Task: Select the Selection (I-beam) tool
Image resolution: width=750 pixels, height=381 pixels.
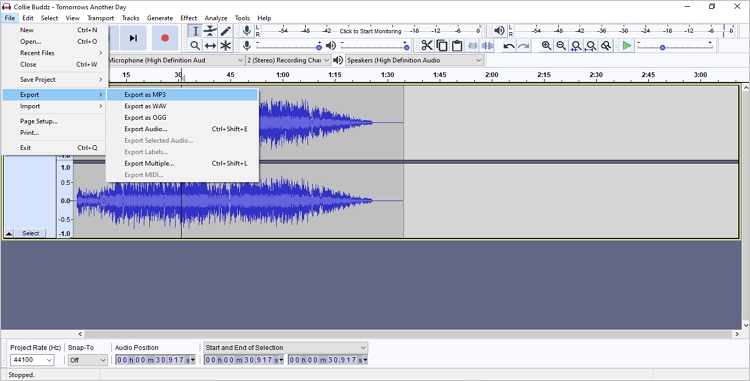Action: click(x=195, y=31)
